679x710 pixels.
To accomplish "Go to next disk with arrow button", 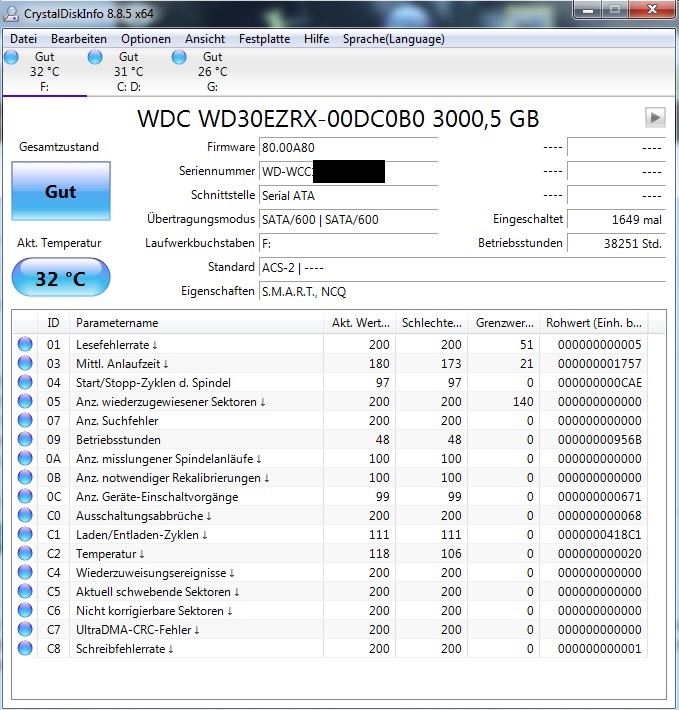I will tap(655, 118).
